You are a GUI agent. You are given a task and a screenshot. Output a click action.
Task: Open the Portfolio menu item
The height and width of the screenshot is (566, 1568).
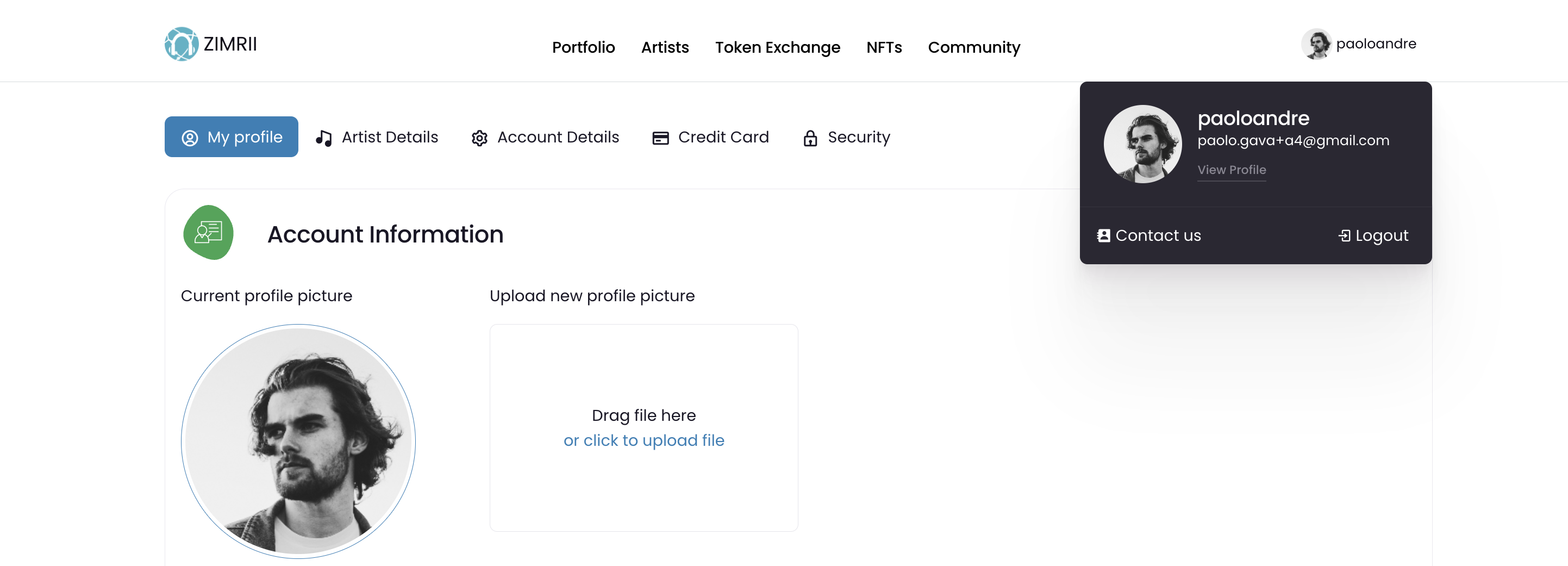(x=583, y=47)
